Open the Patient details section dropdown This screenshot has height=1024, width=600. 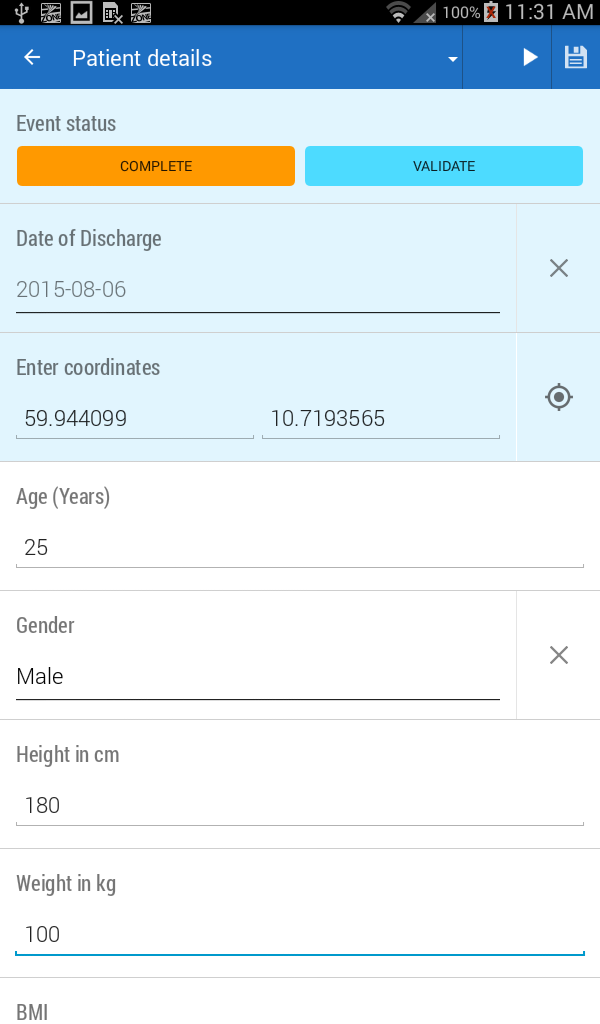pyautogui.click(x=453, y=59)
